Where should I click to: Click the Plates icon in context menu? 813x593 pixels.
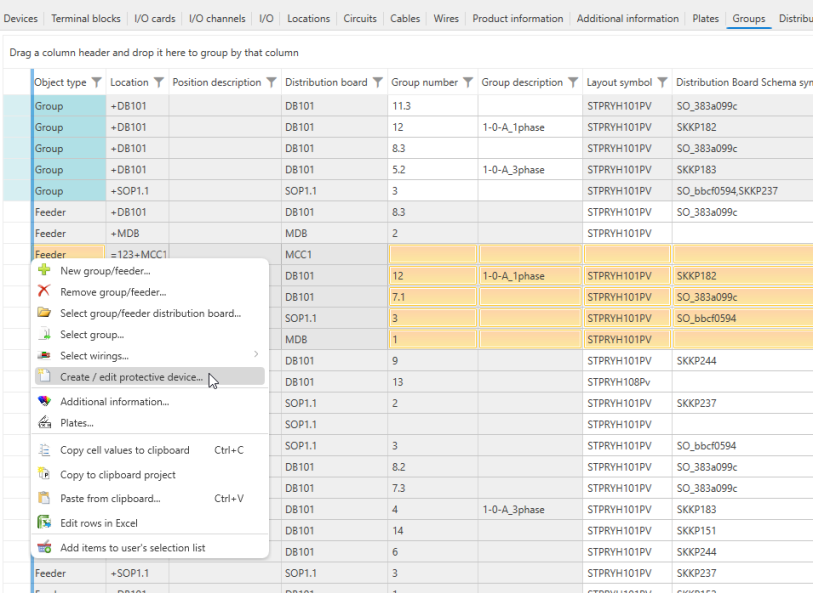coord(43,423)
